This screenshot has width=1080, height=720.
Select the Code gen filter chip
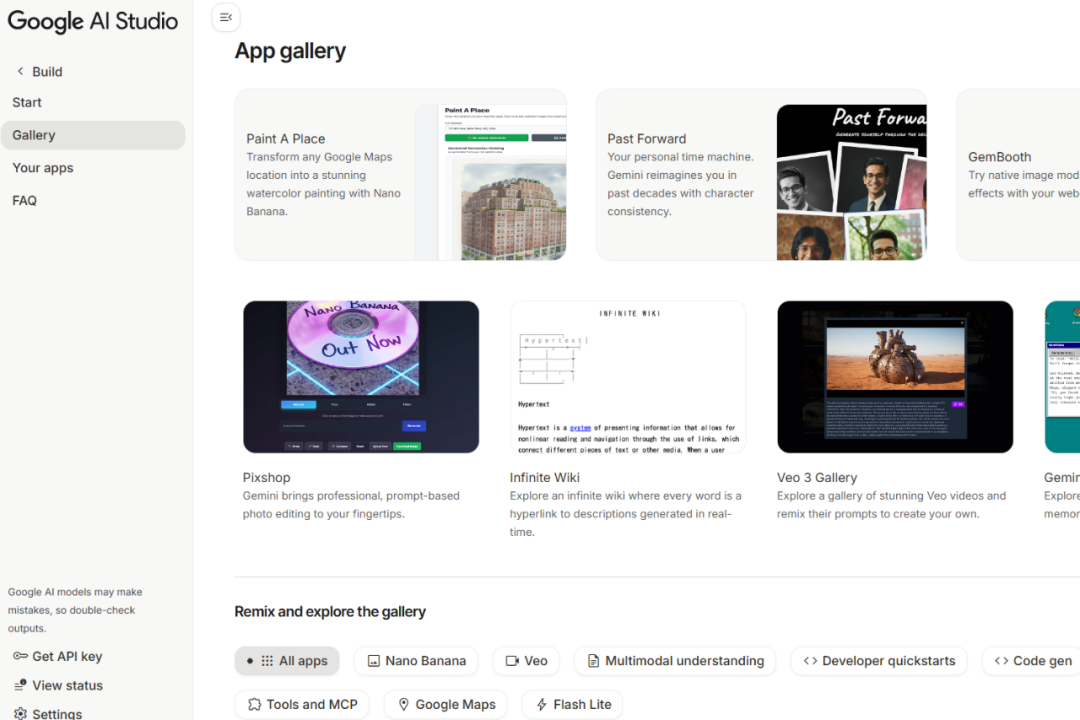pos(1032,661)
